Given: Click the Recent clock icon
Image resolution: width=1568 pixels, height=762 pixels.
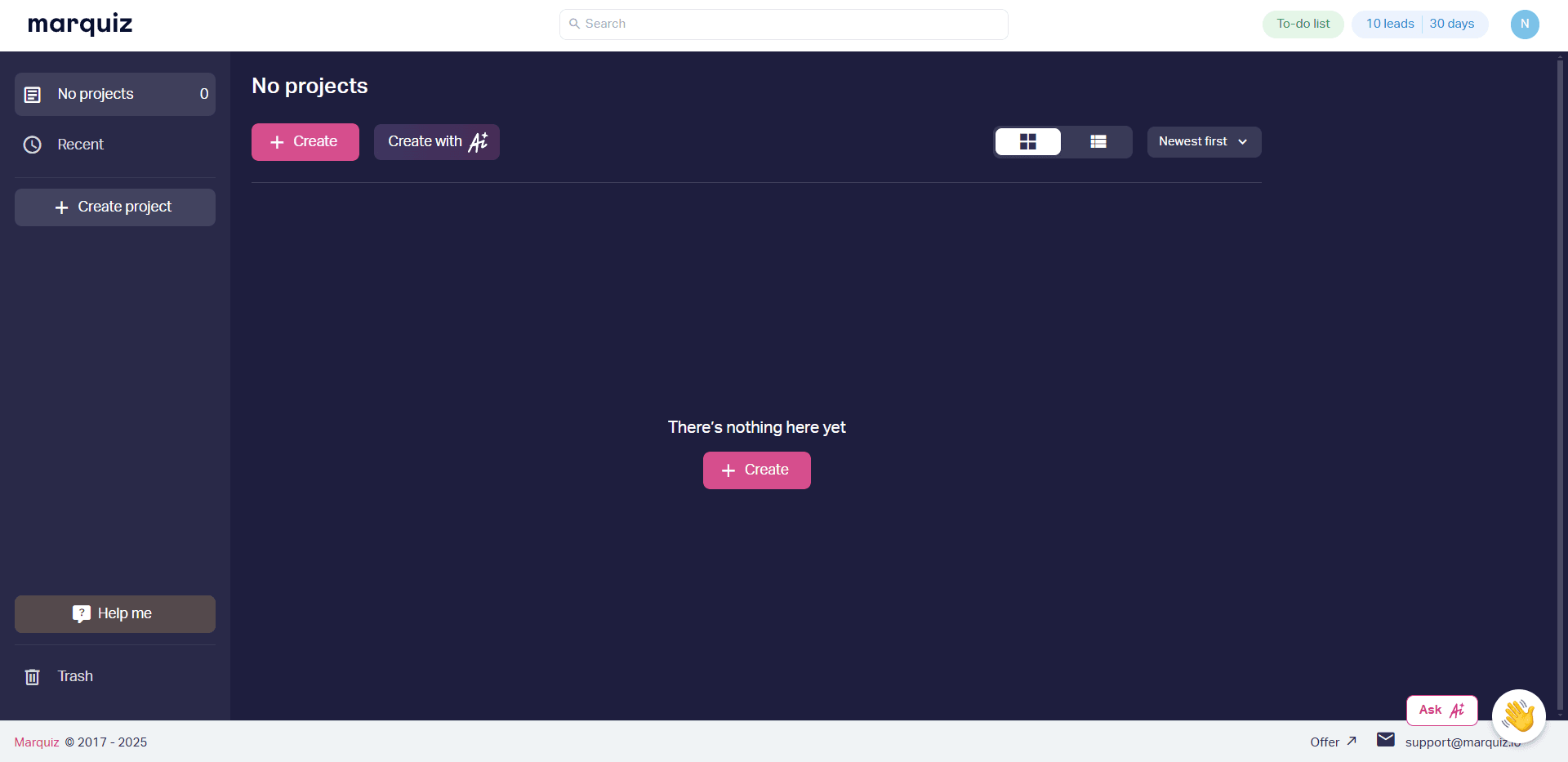Looking at the screenshot, I should click(33, 145).
